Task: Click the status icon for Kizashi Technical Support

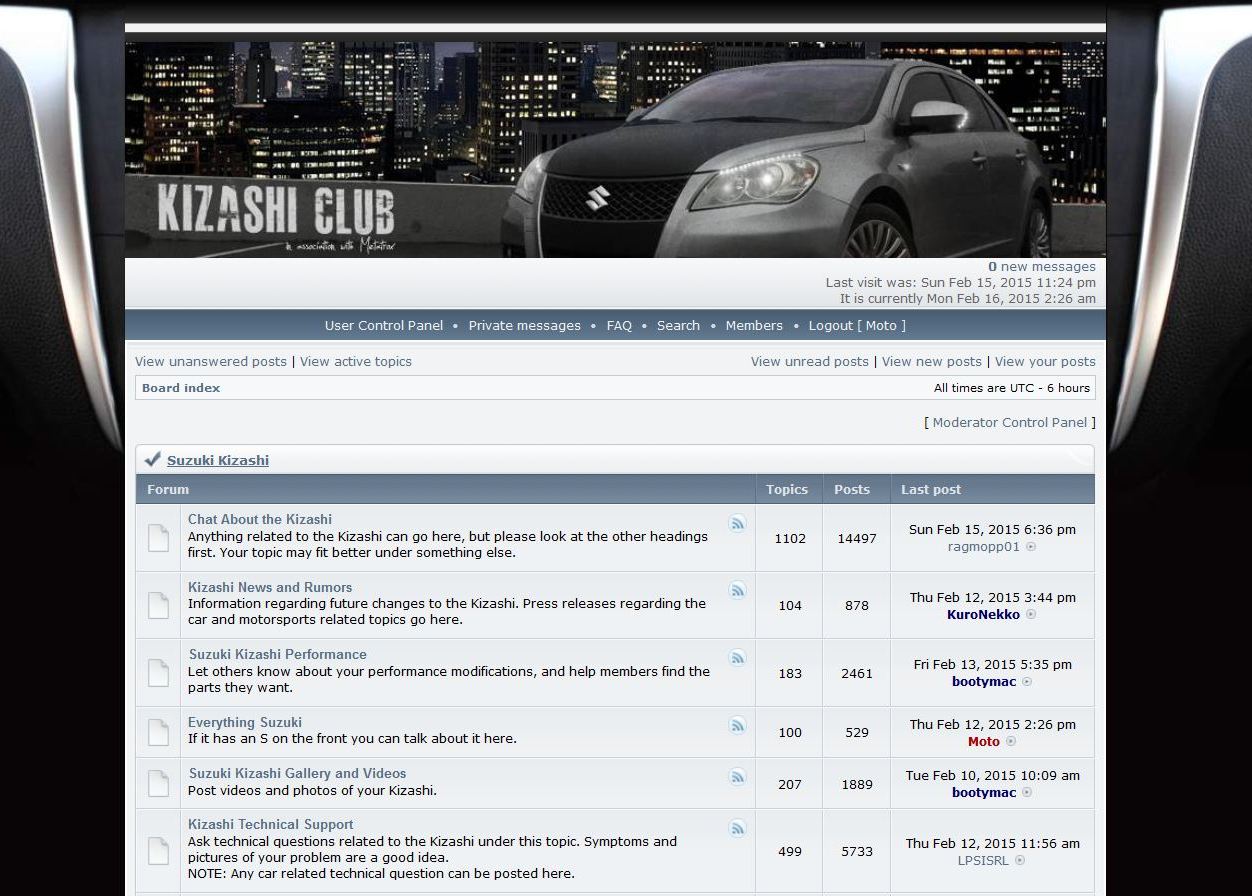Action: [x=158, y=851]
